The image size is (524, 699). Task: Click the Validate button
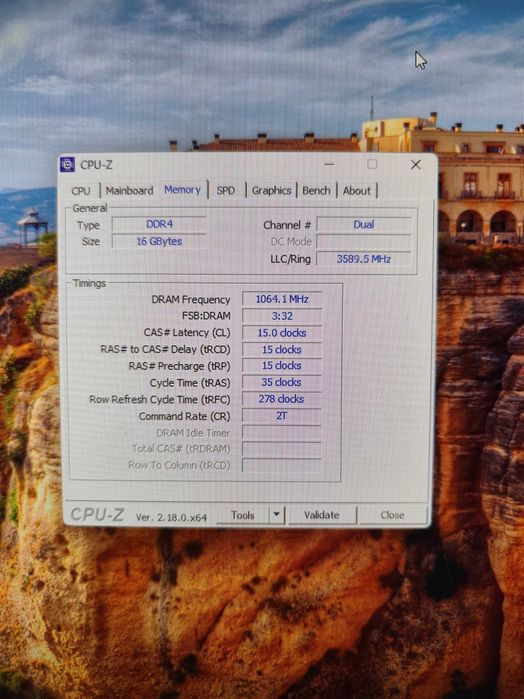point(322,515)
